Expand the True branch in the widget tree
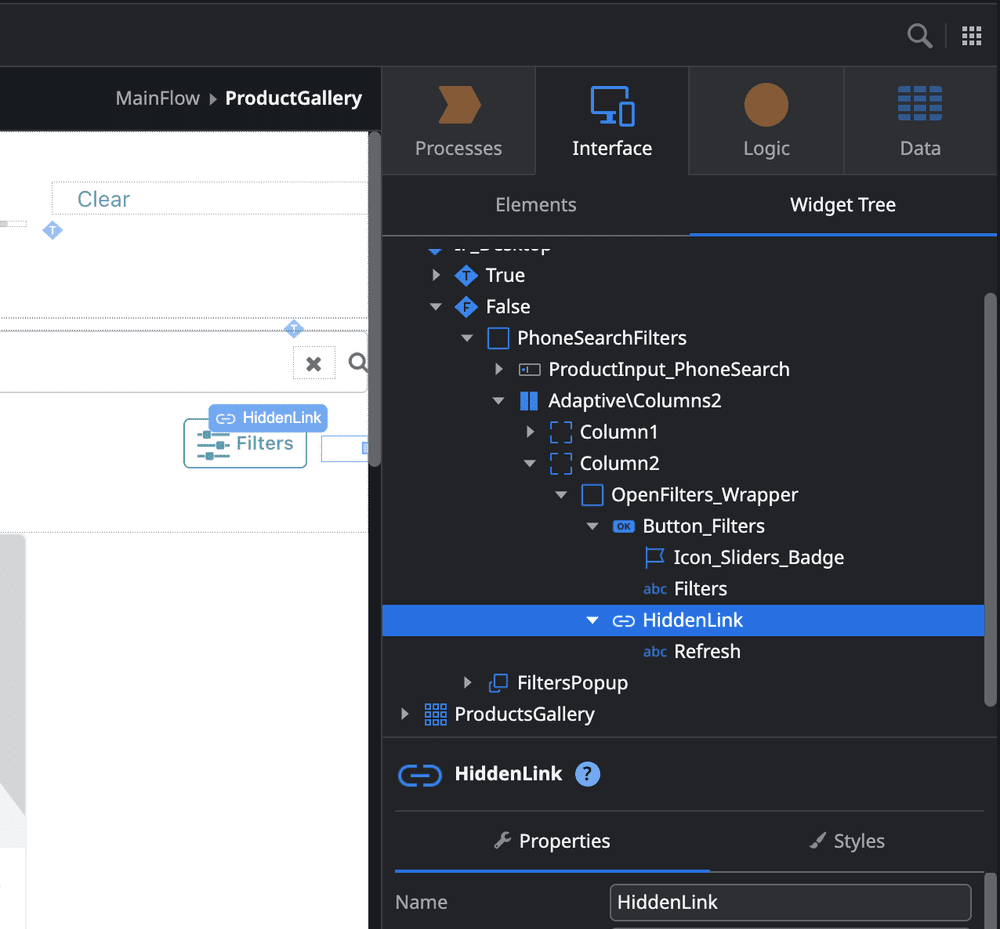 pyautogui.click(x=434, y=275)
